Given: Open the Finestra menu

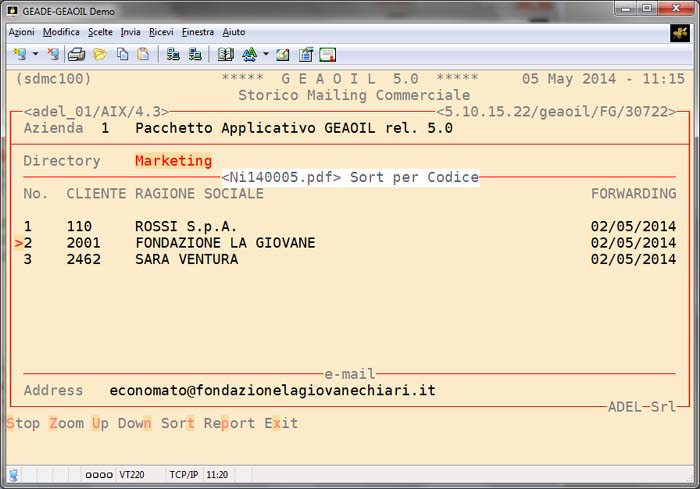Looking at the screenshot, I should [198, 32].
